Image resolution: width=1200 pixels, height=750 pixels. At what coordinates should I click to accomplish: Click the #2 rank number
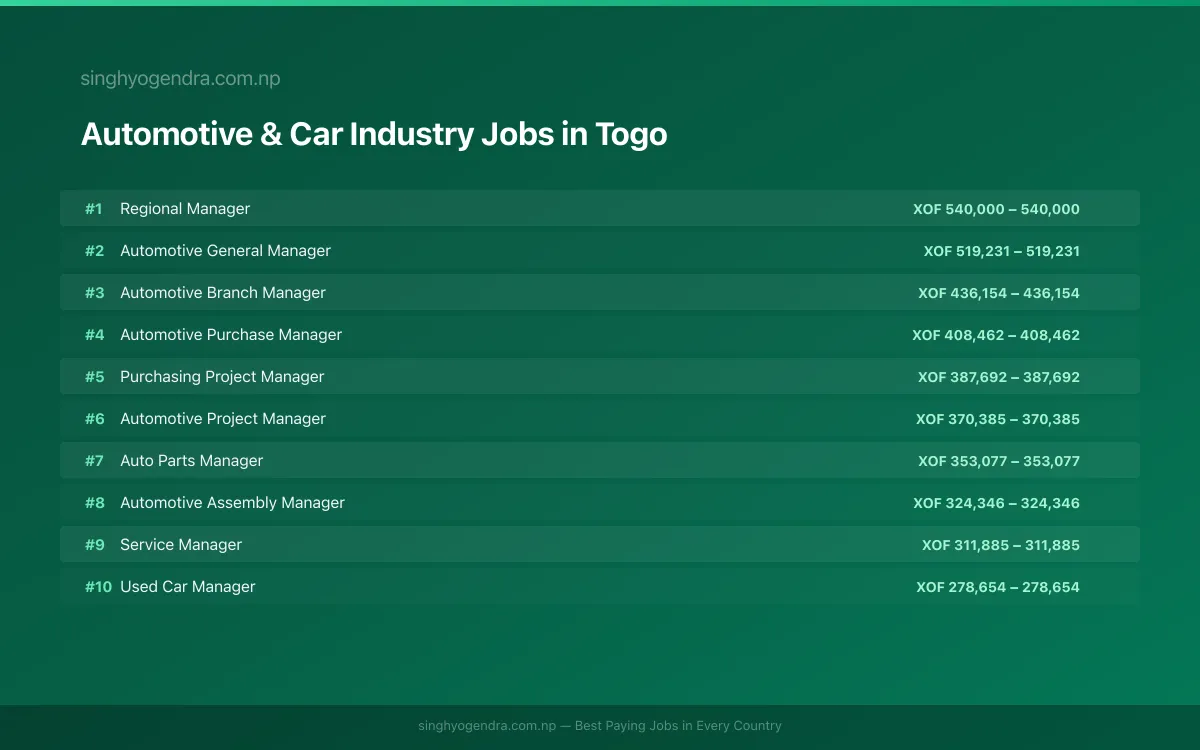click(94, 251)
